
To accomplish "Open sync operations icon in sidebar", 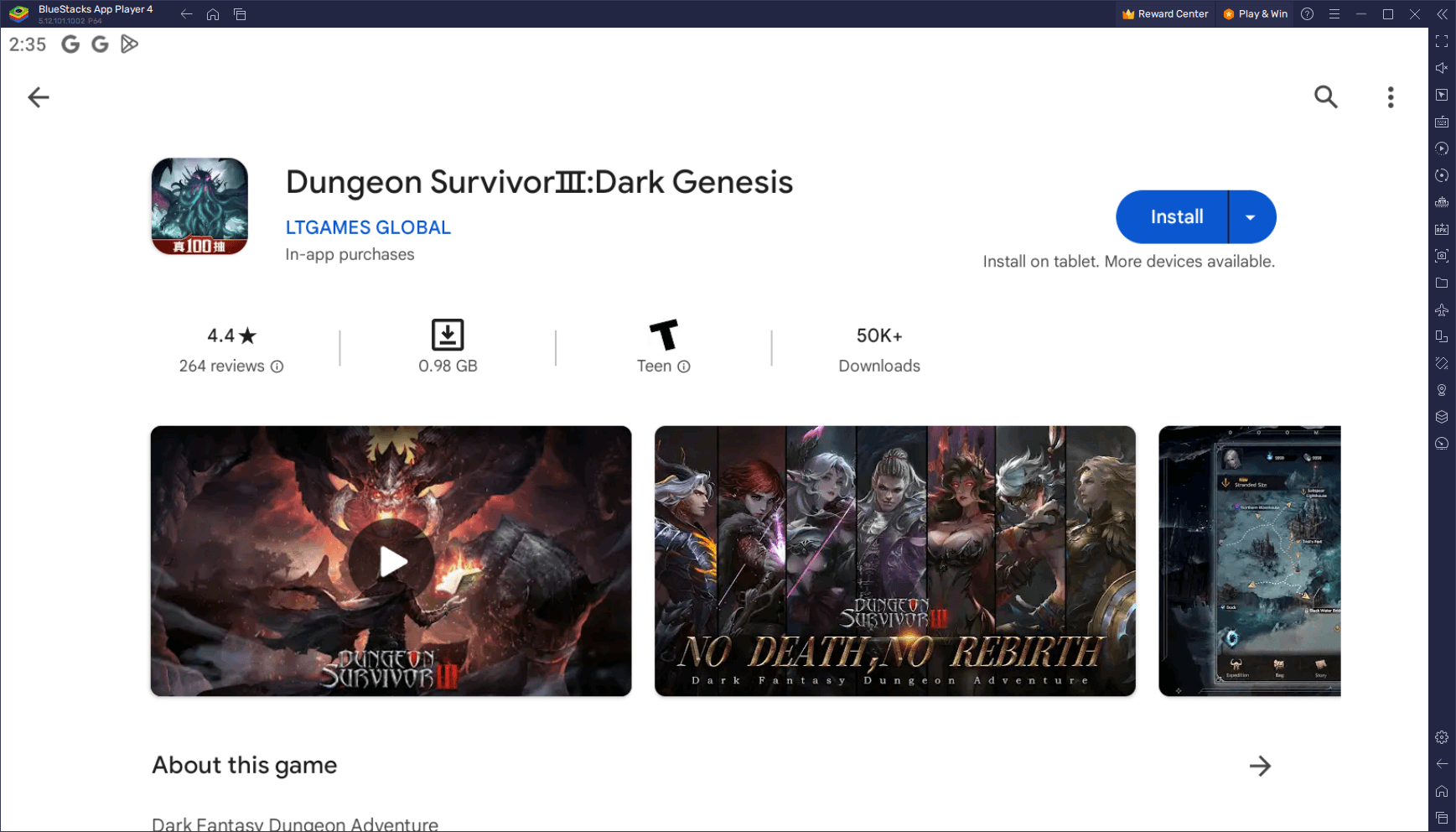I will tap(1442, 175).
